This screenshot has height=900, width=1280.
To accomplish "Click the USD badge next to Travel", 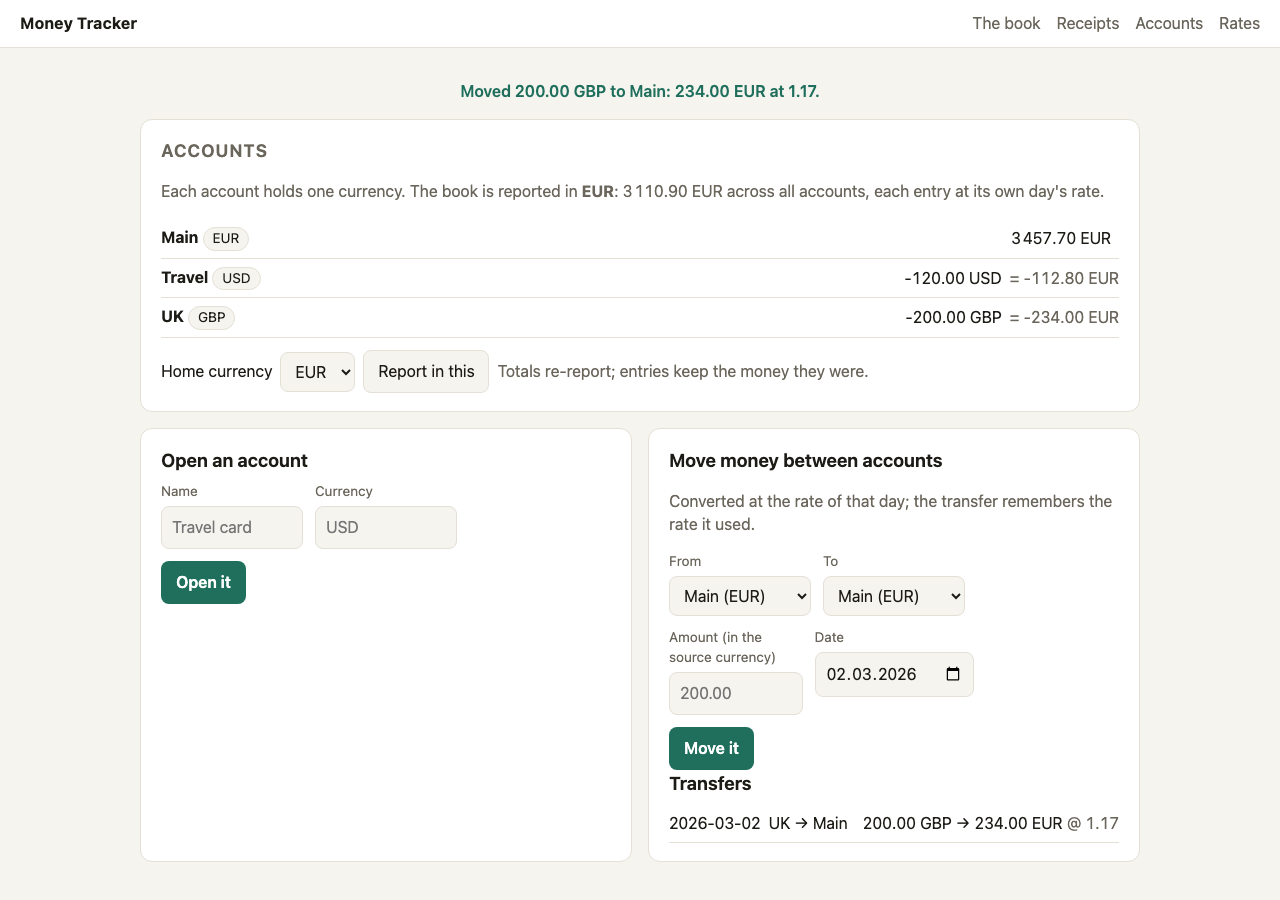I will click(x=236, y=278).
